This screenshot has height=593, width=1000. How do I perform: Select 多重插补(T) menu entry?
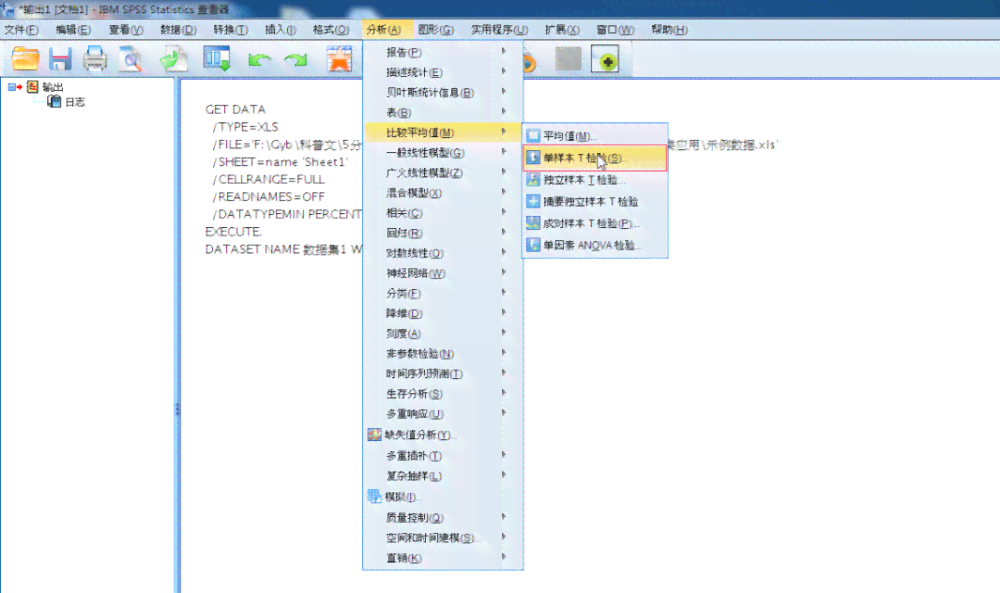tap(443, 456)
